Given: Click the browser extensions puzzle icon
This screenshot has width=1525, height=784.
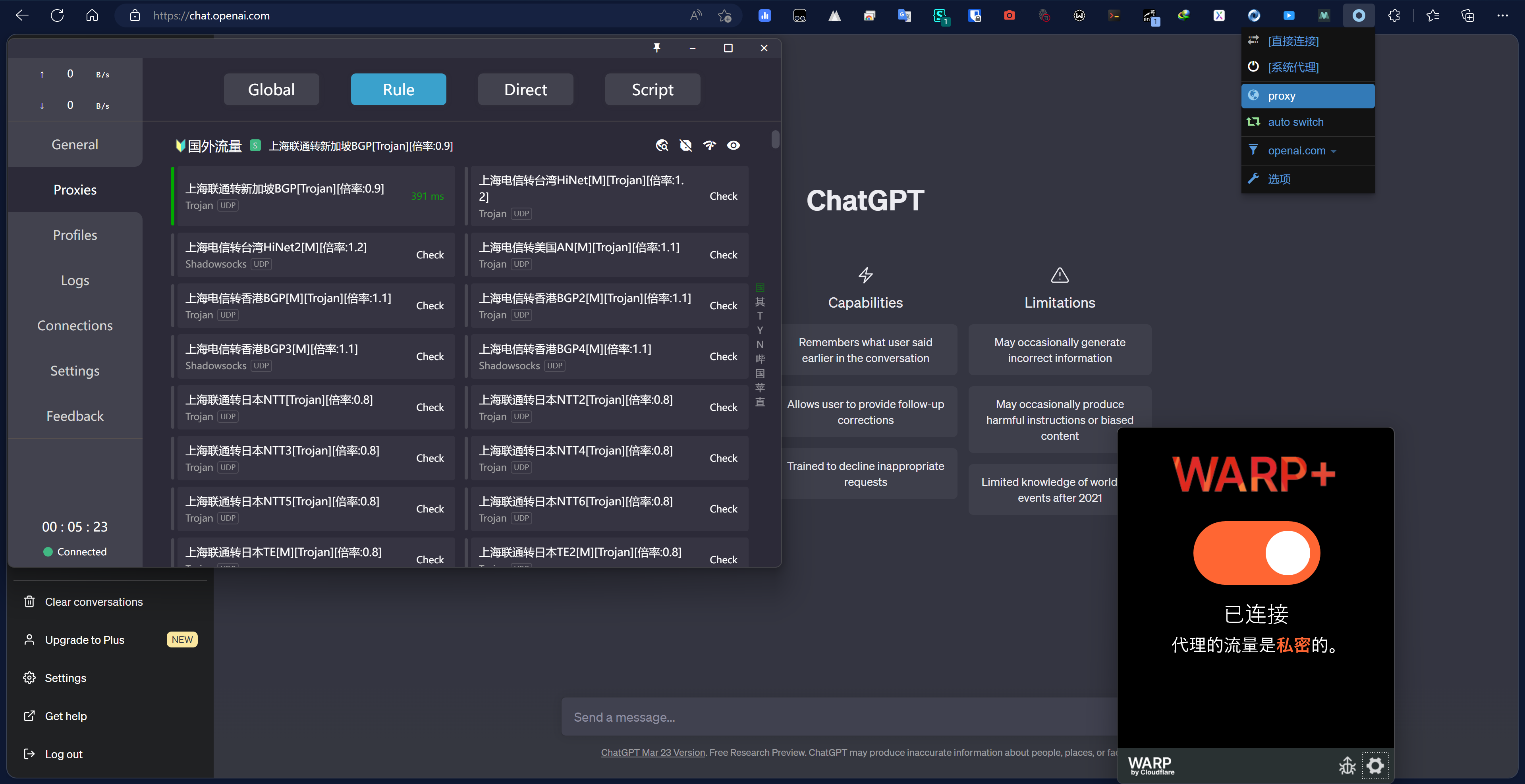Looking at the screenshot, I should coord(1394,16).
